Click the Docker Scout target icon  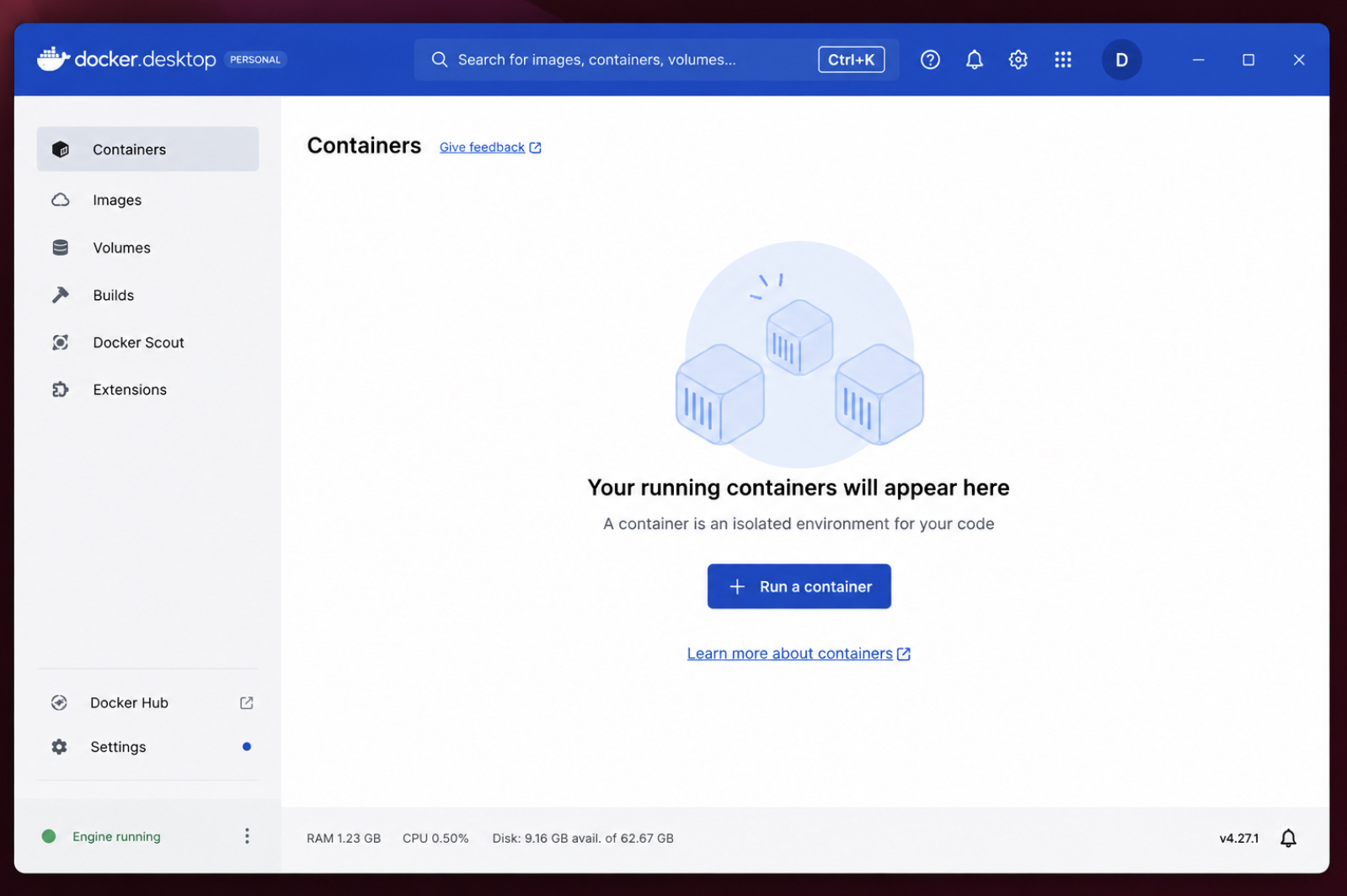tap(61, 343)
